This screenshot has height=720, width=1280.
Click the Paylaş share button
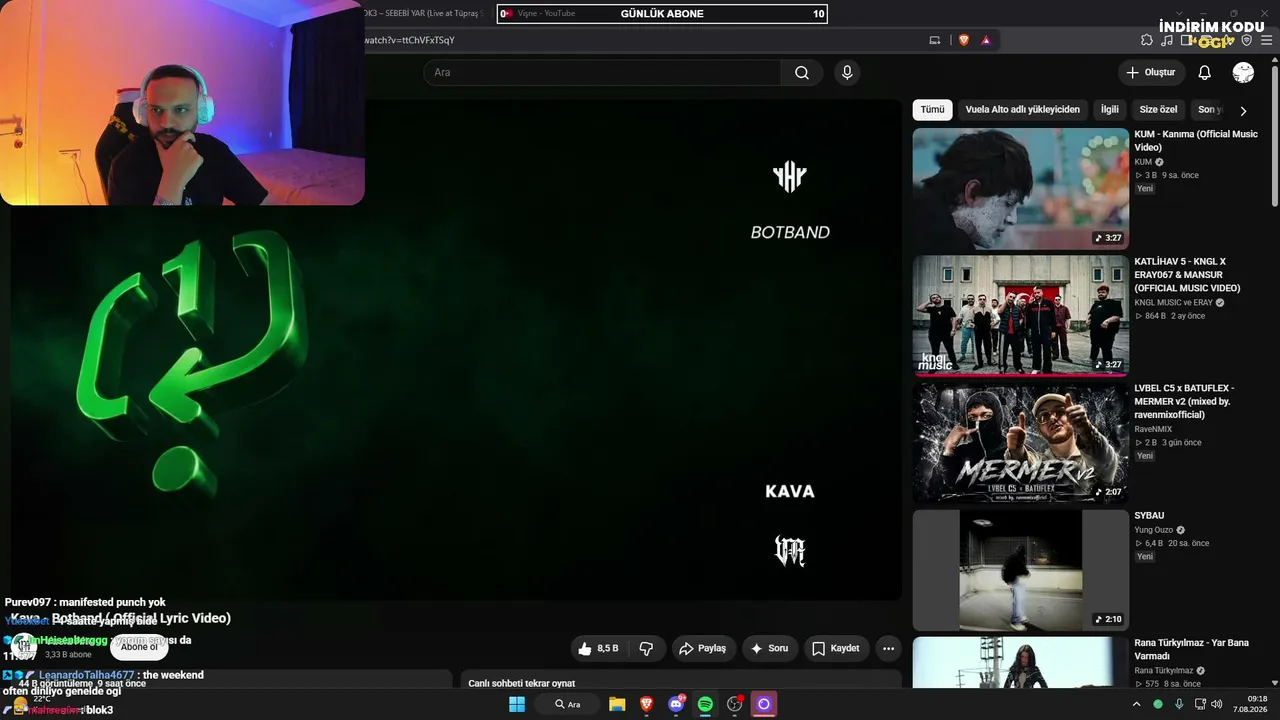click(702, 649)
